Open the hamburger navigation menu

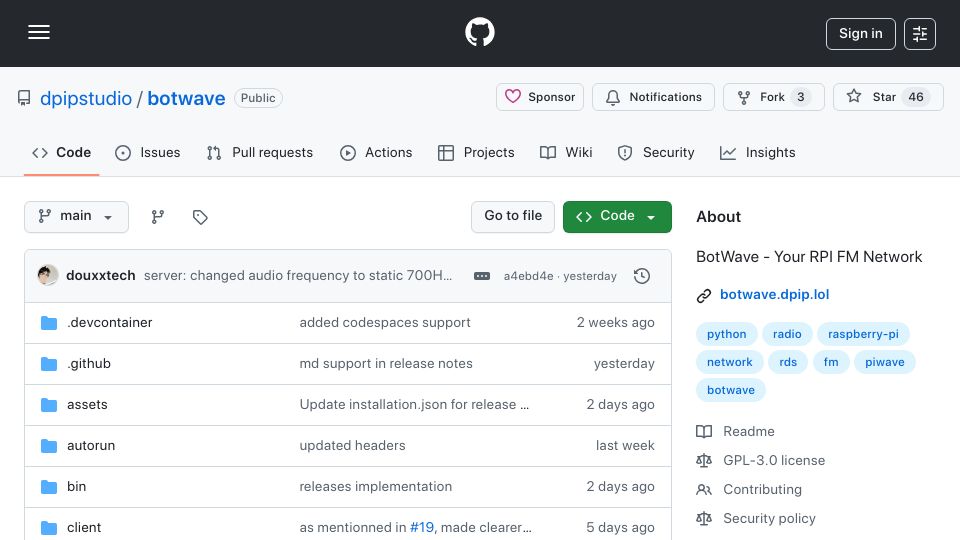point(39,32)
